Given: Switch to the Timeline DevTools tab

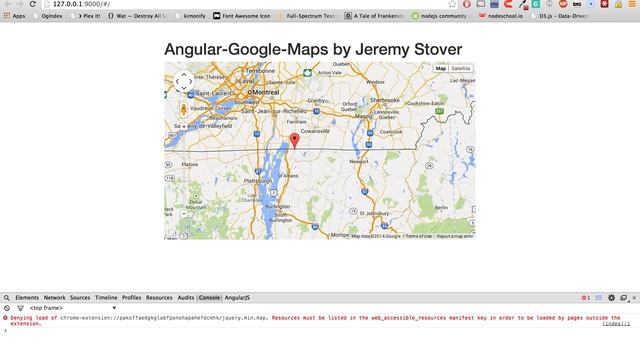Looking at the screenshot, I should (x=106, y=298).
